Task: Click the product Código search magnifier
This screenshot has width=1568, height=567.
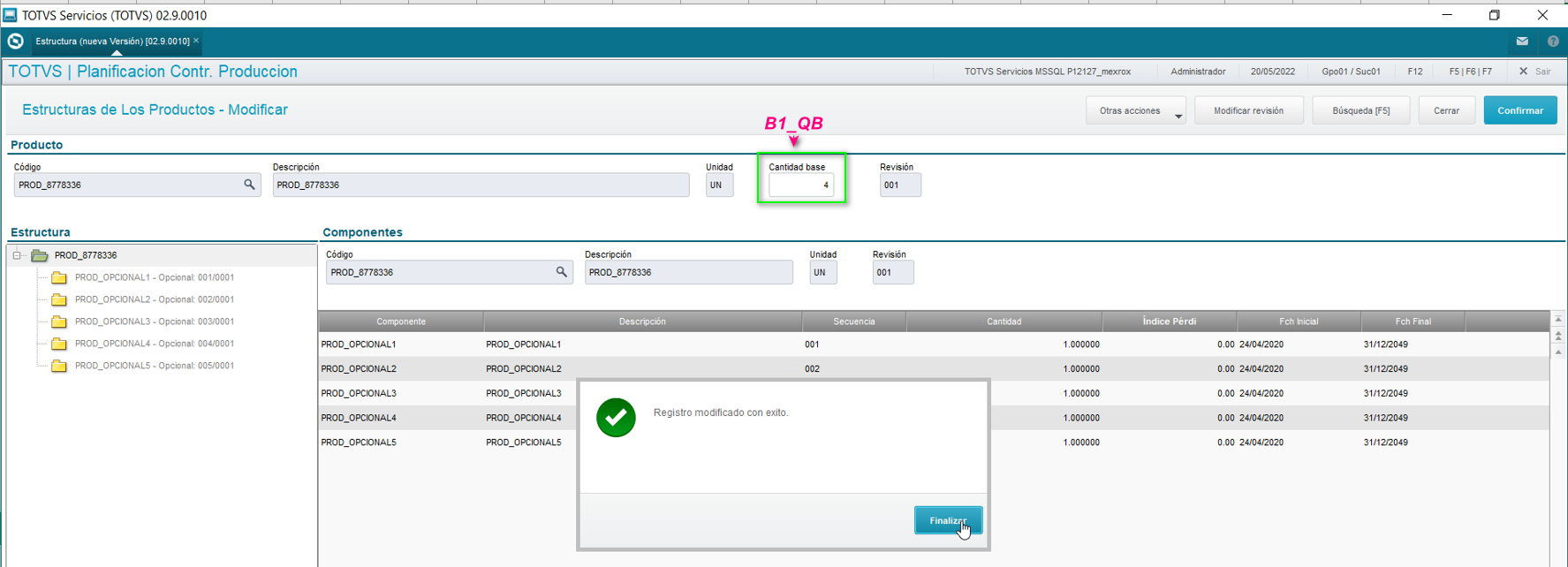Action: pos(249,185)
